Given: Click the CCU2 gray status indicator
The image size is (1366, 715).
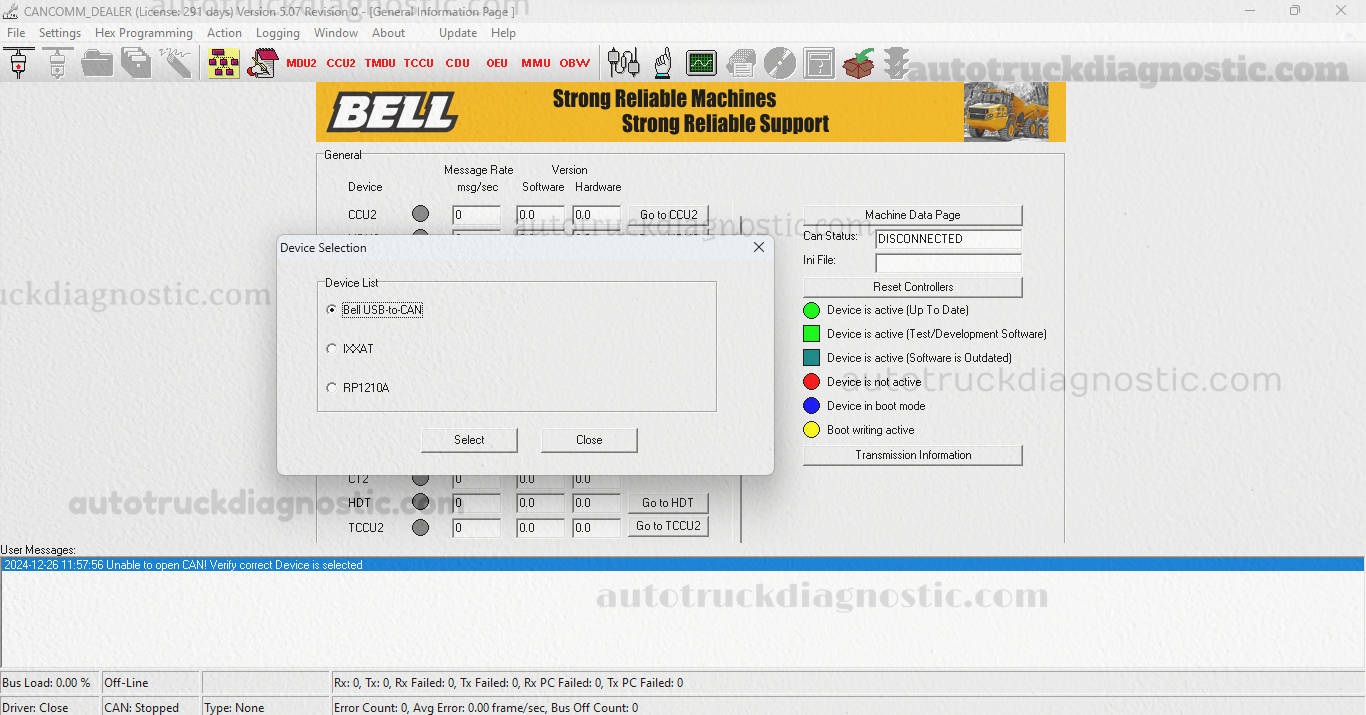Looking at the screenshot, I should 420,214.
